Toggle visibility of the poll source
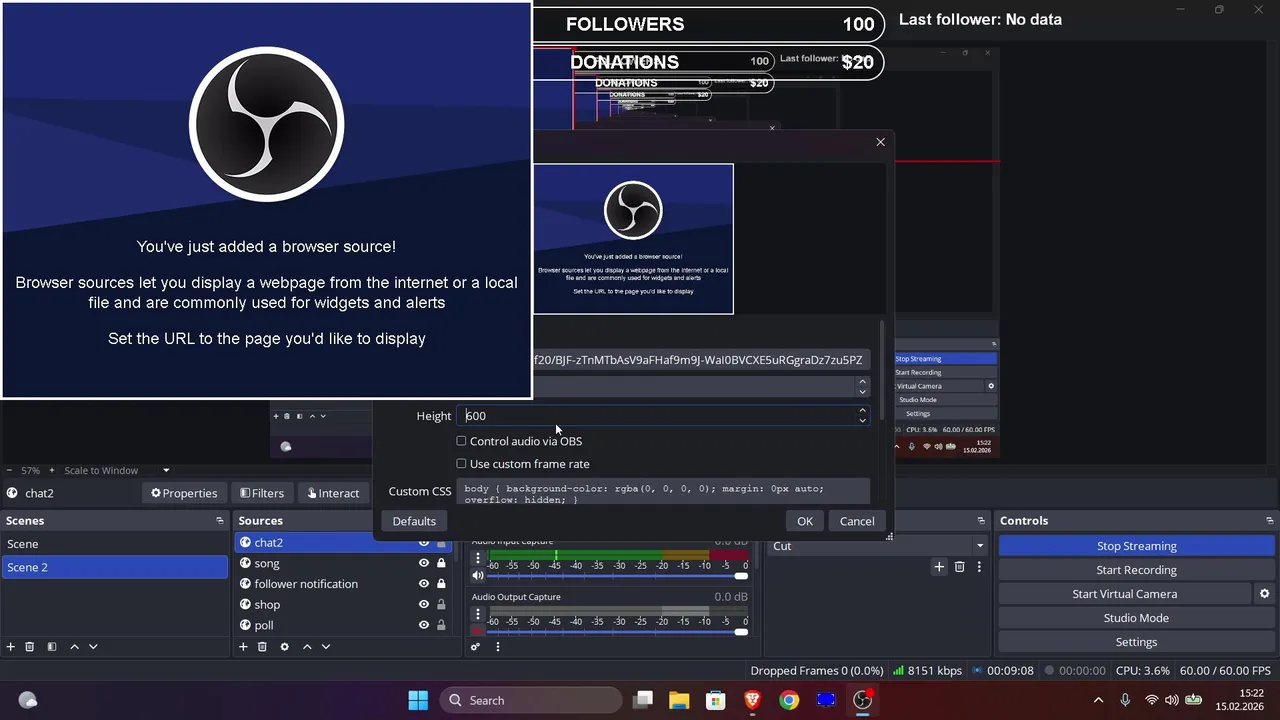The image size is (1280, 720). pyautogui.click(x=424, y=625)
